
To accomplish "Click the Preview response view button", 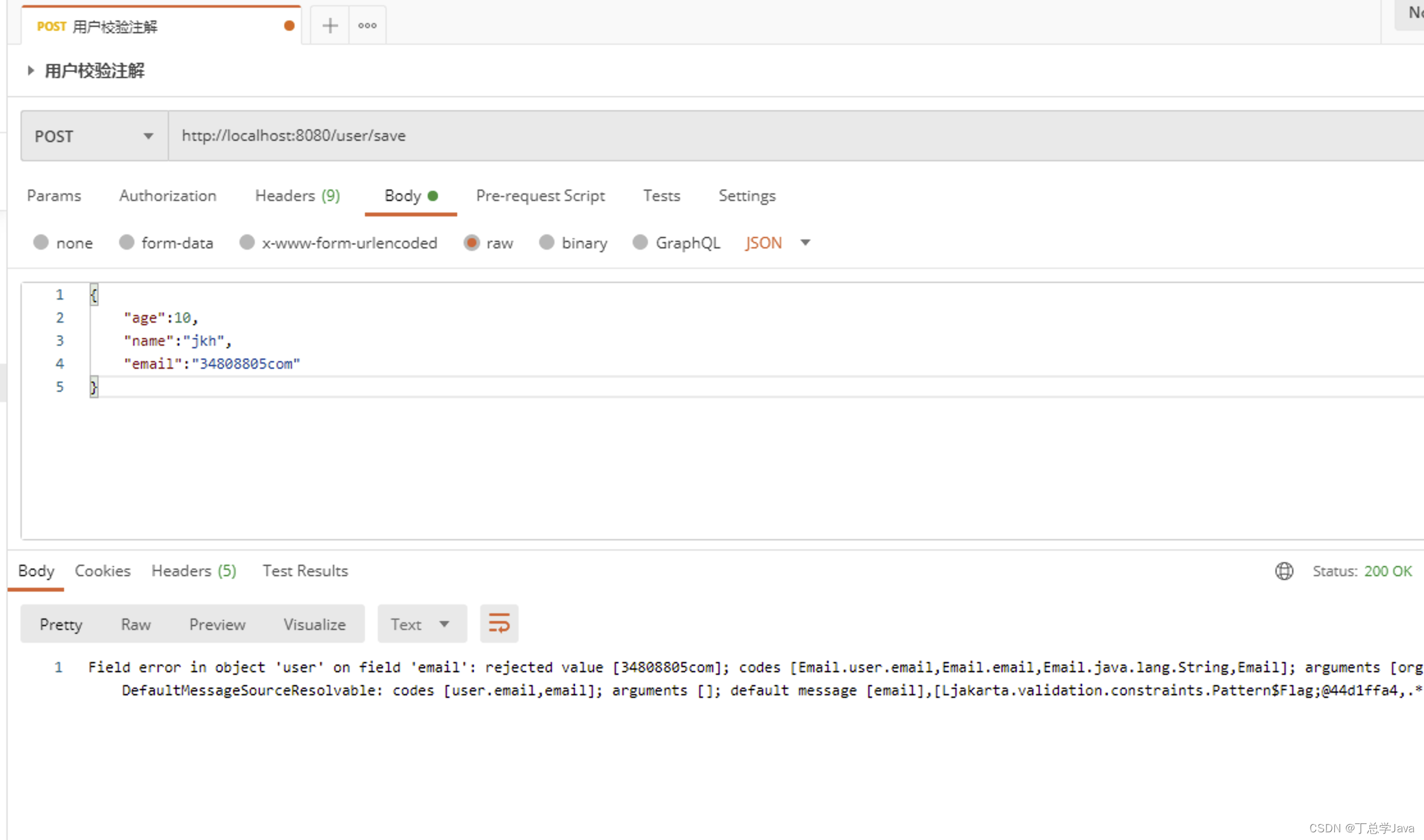I will point(217,624).
